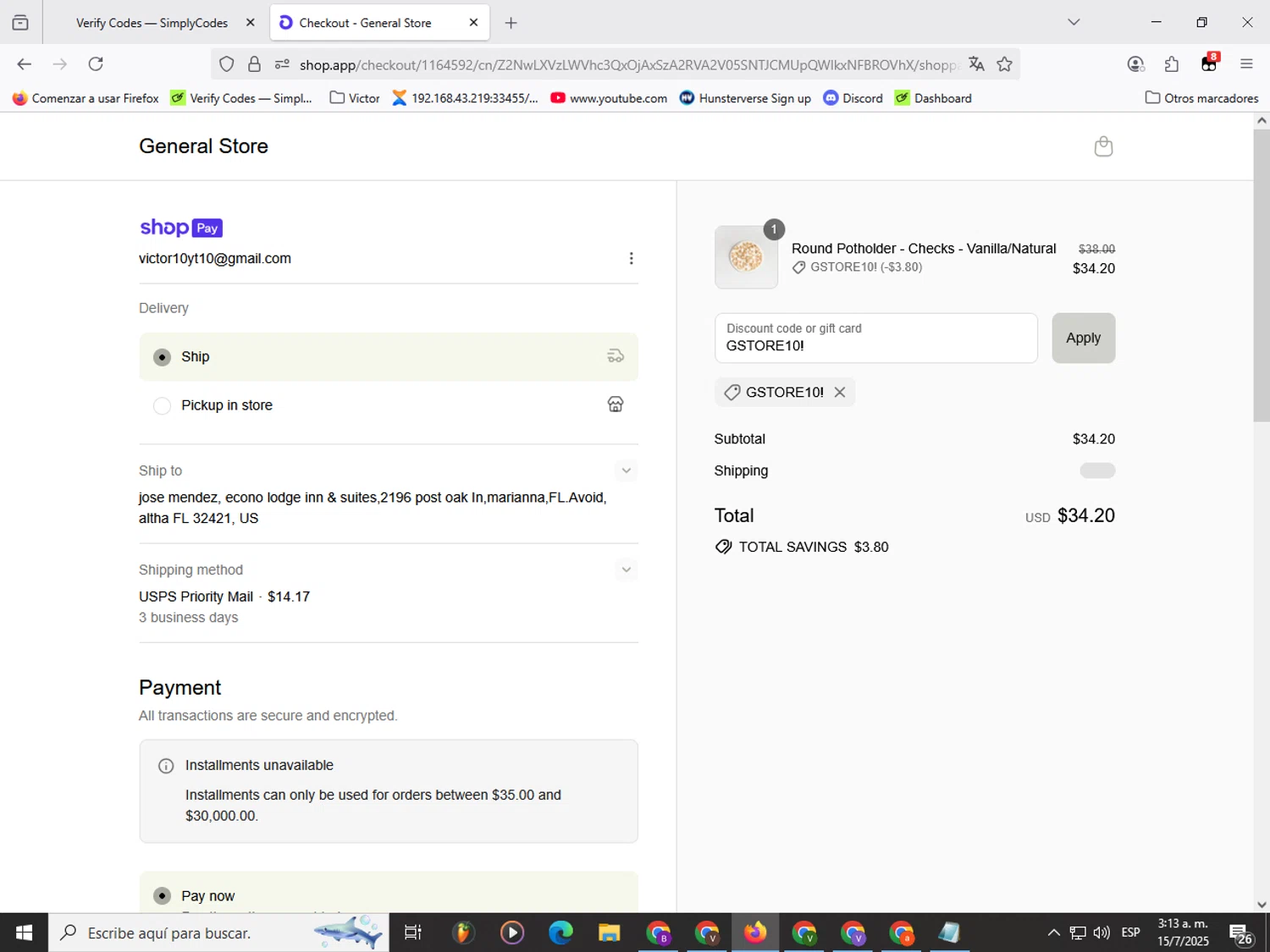Image resolution: width=1270 pixels, height=952 pixels.
Task: Go back to the previous page
Action: point(24,64)
